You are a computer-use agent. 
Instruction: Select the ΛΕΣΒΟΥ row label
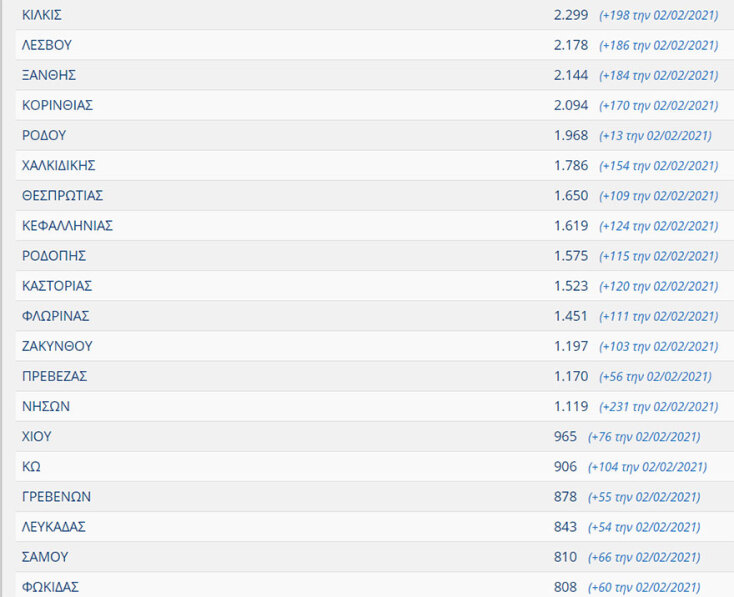[46, 45]
